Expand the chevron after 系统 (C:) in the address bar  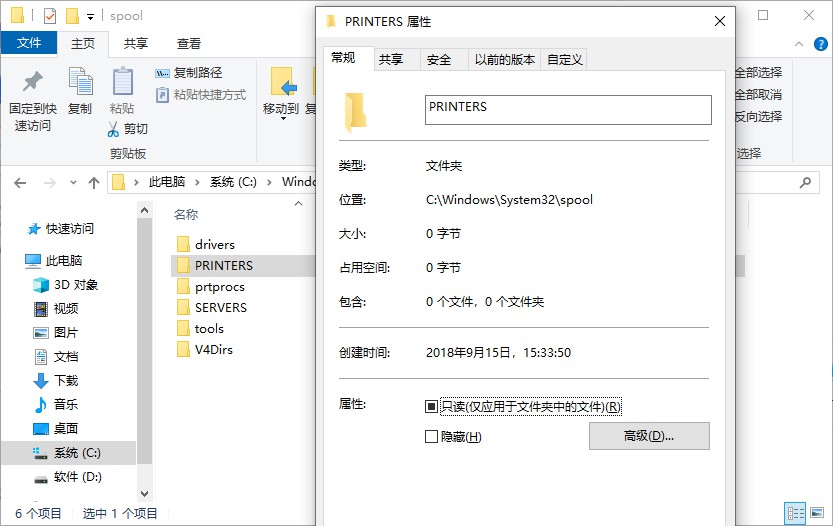[x=269, y=183]
